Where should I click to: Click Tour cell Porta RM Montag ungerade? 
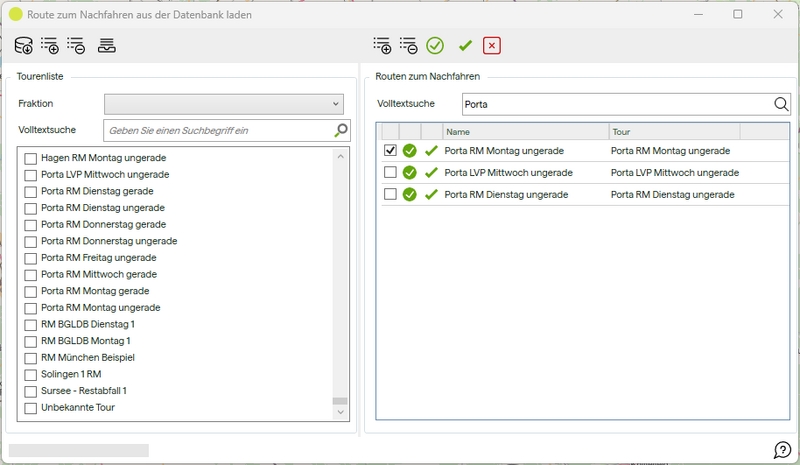coord(670,151)
